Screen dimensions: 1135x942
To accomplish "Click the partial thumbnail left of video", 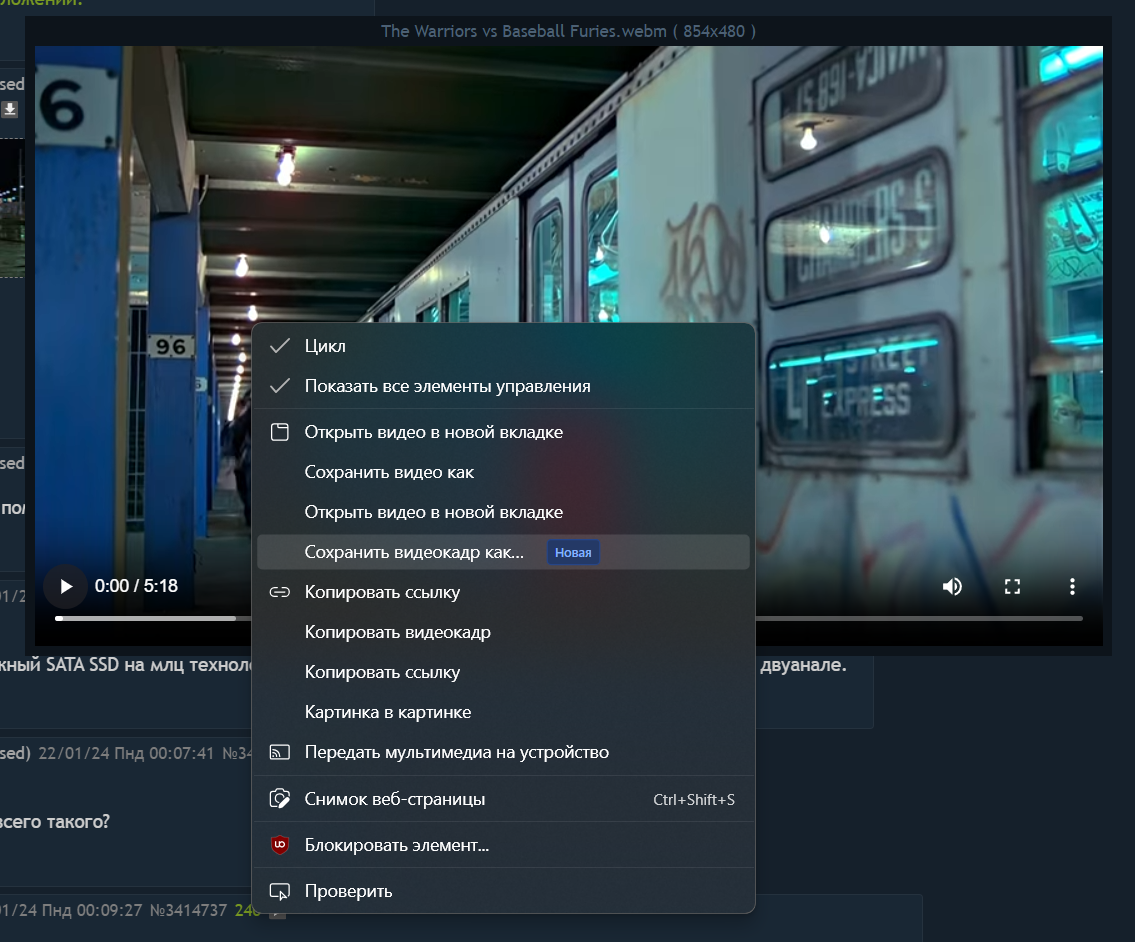I will click(x=12, y=208).
